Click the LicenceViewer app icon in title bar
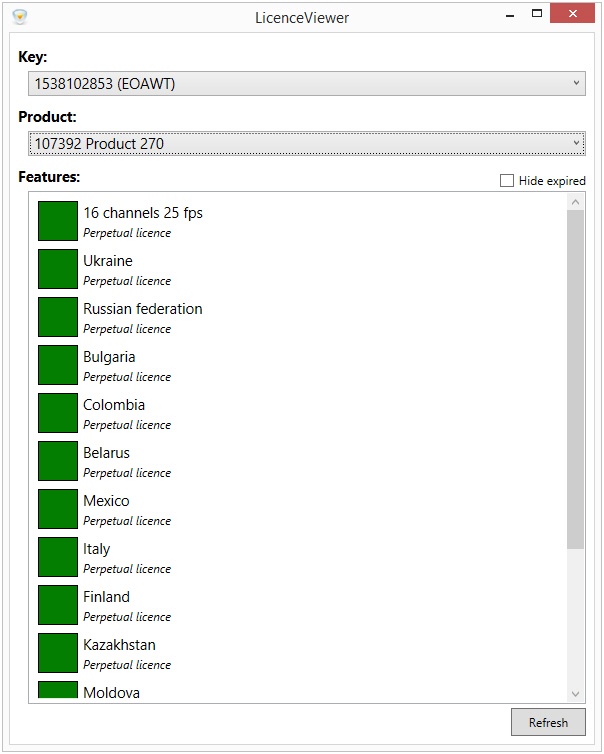Screen dimensions: 604x754 pyautogui.click(x=20, y=16)
